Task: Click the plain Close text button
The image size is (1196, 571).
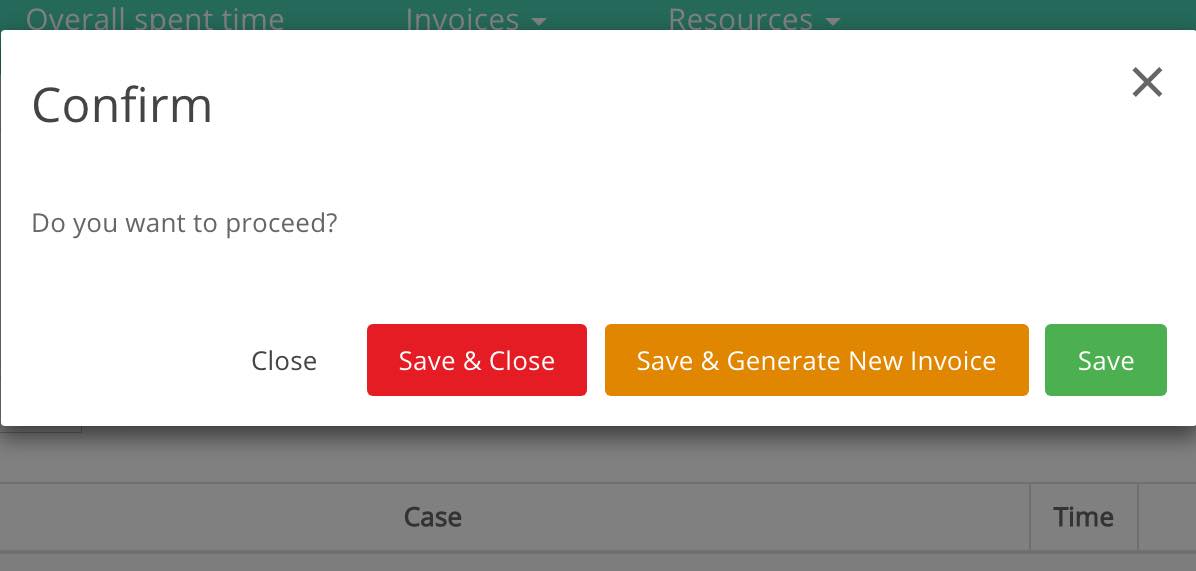Action: click(x=284, y=361)
